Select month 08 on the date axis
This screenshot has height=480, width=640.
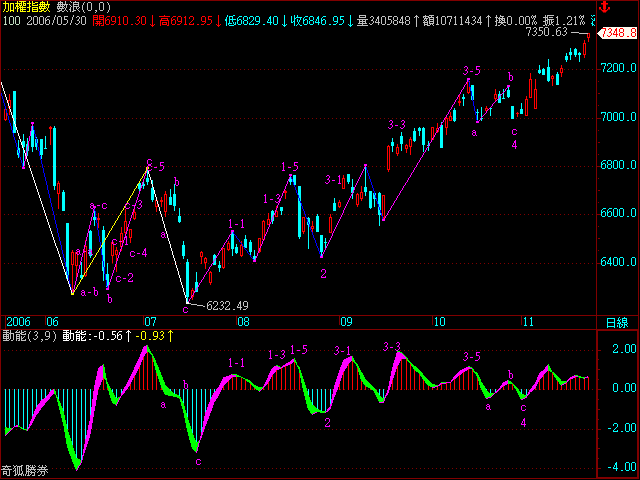pyautogui.click(x=243, y=322)
